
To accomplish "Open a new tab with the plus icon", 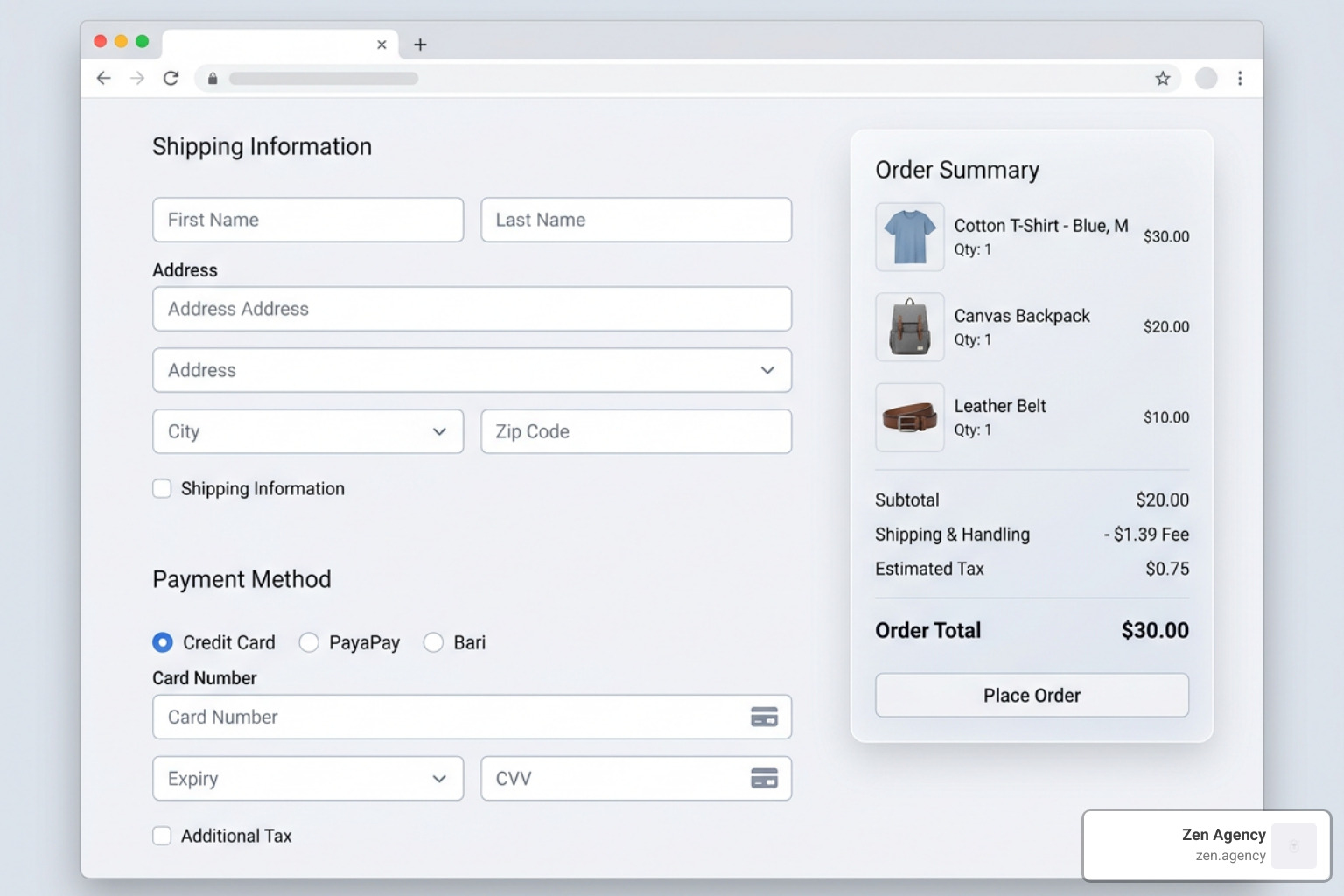I will pos(420,45).
